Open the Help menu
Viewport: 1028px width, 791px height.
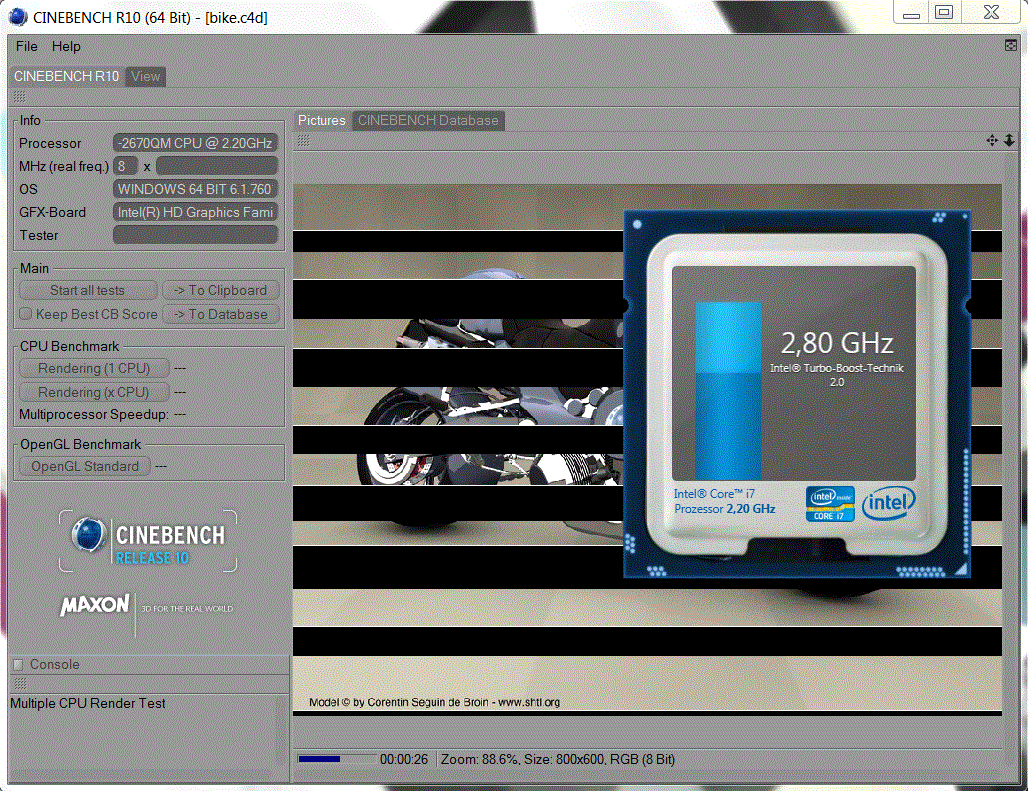(x=66, y=47)
